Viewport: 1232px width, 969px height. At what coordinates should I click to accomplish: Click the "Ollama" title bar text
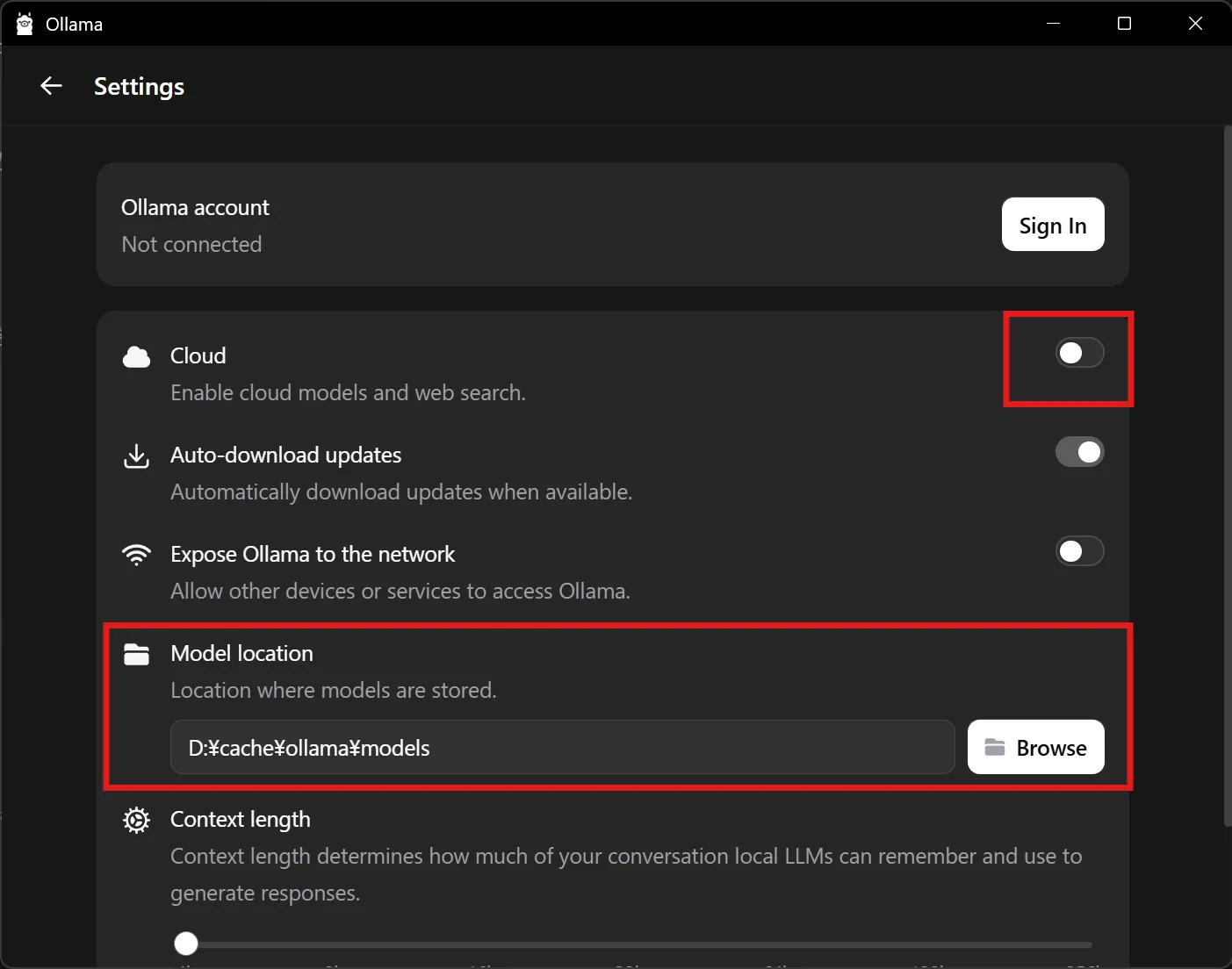pyautogui.click(x=74, y=25)
